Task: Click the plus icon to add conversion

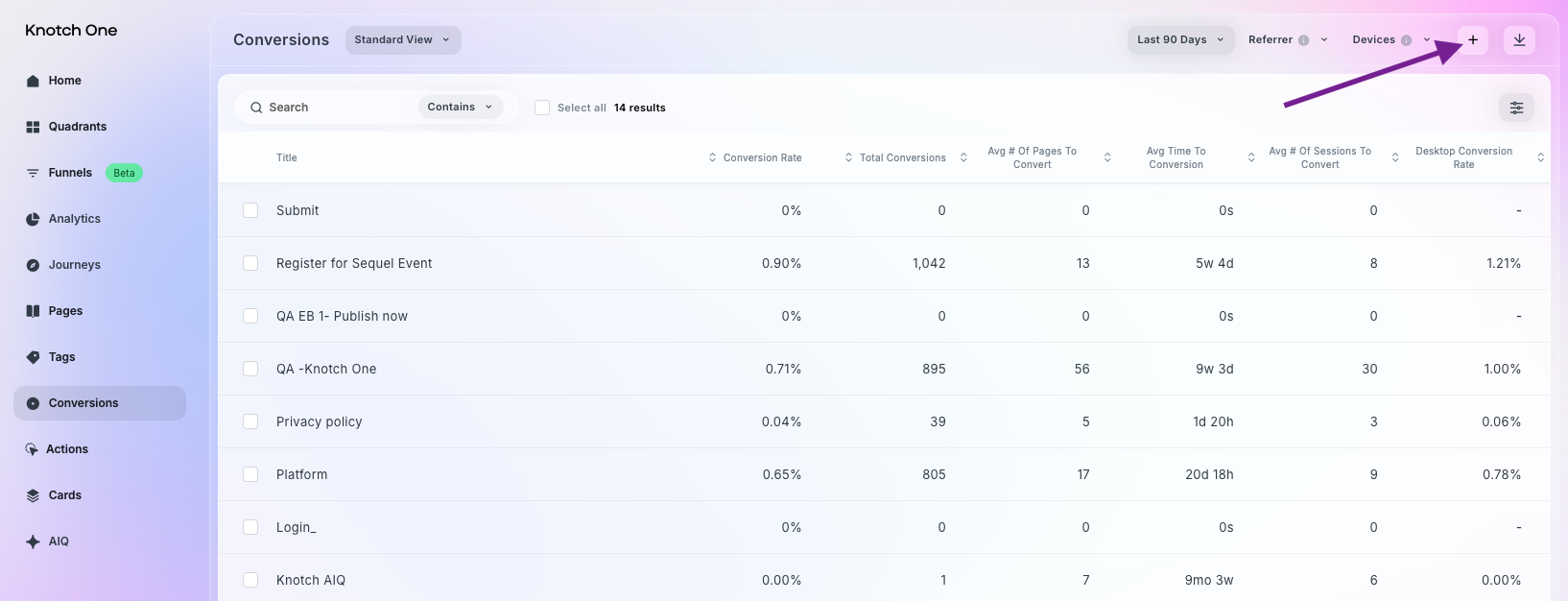Action: 1473,40
